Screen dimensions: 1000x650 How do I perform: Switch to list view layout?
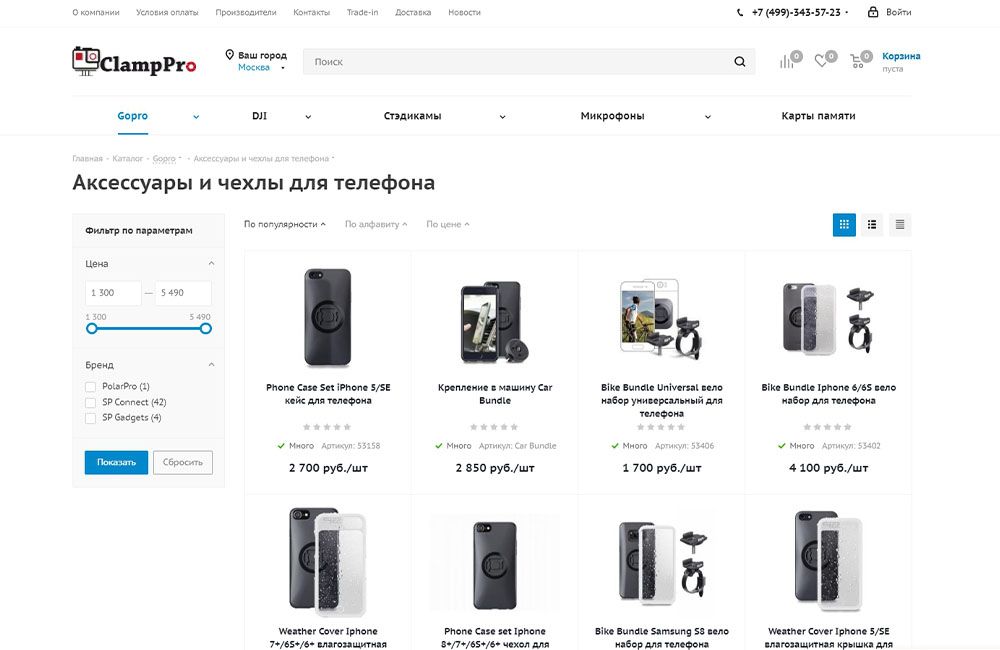[x=872, y=225]
